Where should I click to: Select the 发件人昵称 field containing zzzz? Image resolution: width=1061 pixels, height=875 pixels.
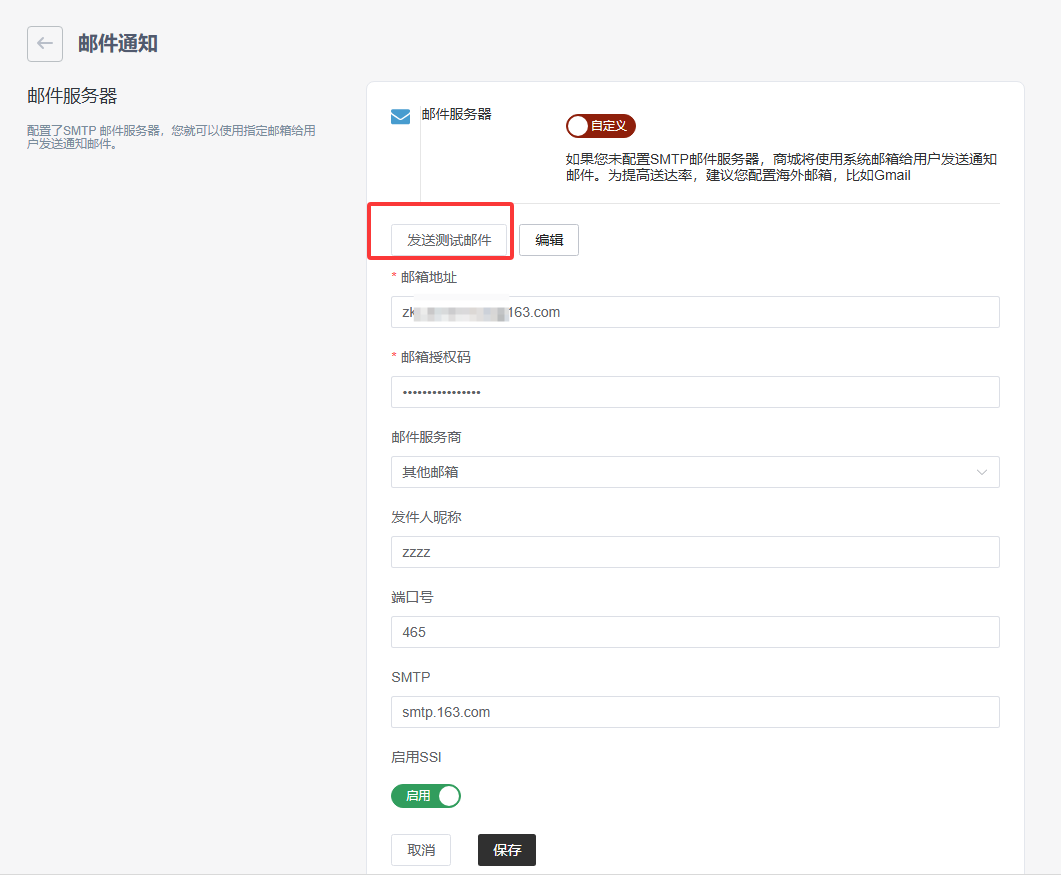click(x=694, y=552)
